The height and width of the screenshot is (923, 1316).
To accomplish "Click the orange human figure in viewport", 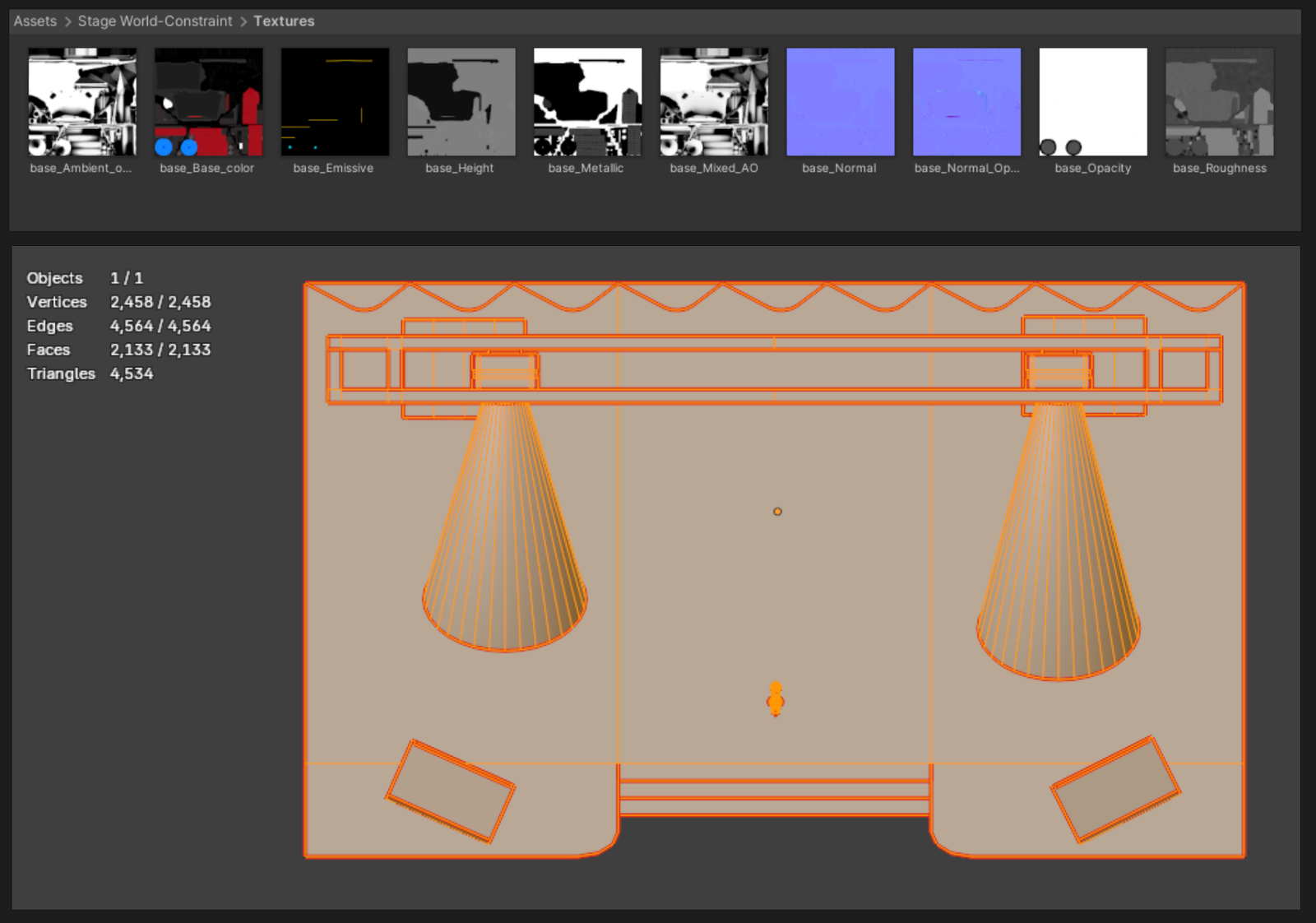I will (x=776, y=699).
